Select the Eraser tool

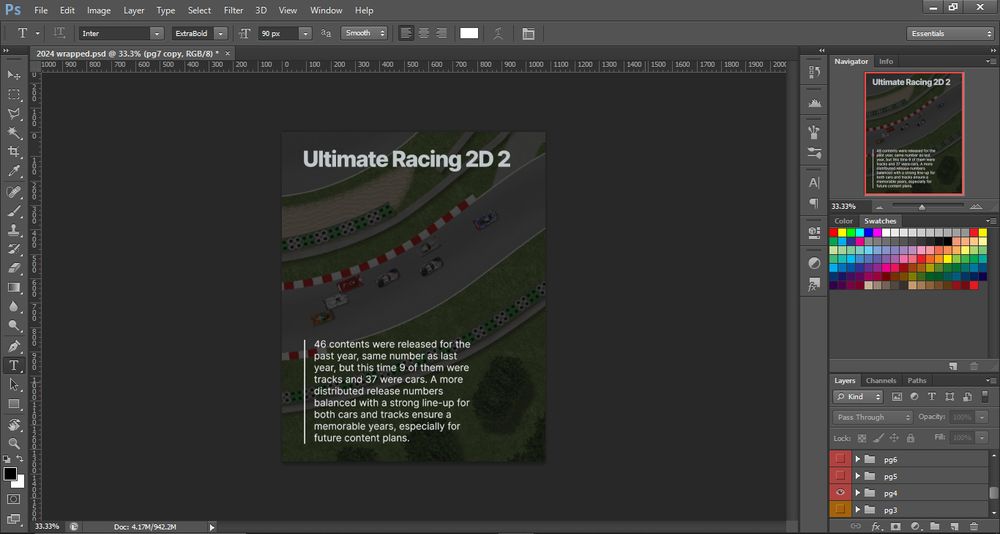[13, 269]
